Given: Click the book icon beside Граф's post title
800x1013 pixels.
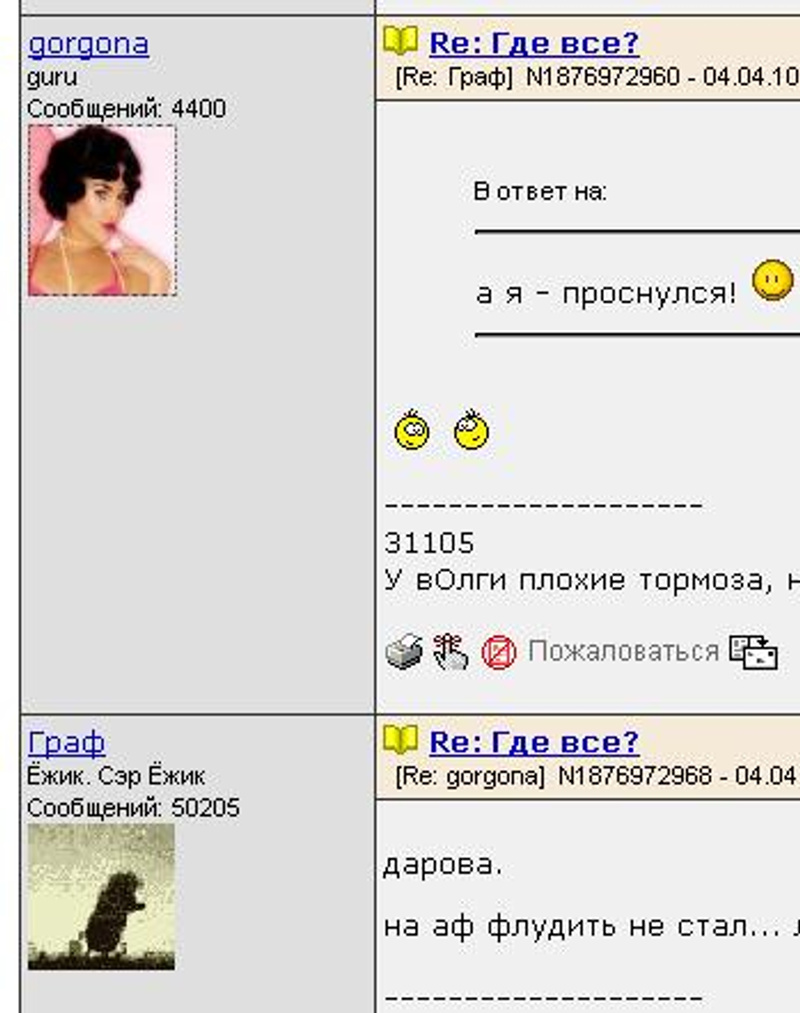Looking at the screenshot, I should (x=401, y=739).
